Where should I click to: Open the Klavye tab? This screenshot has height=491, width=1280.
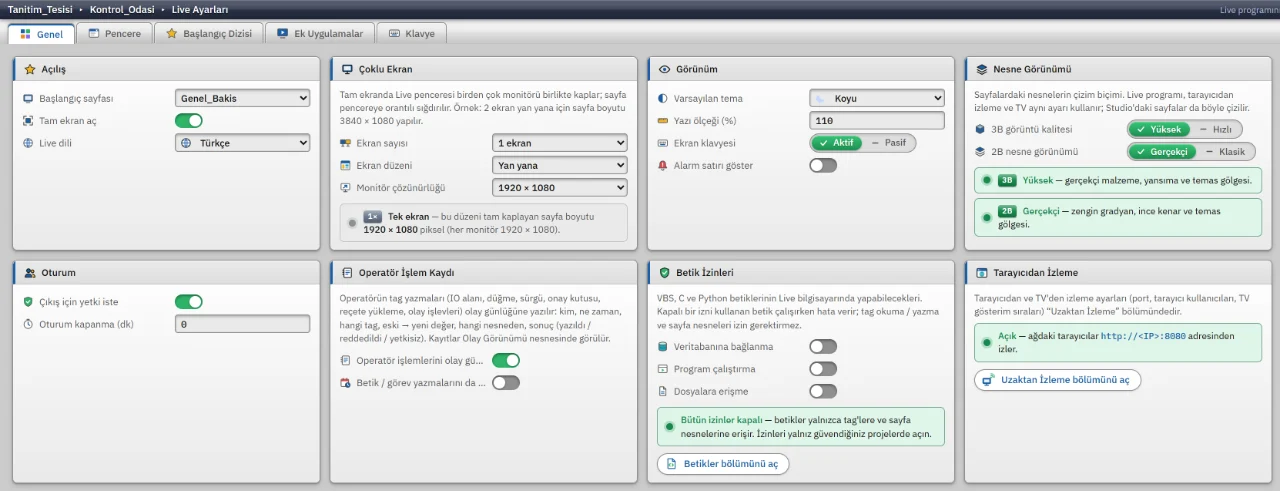[411, 34]
